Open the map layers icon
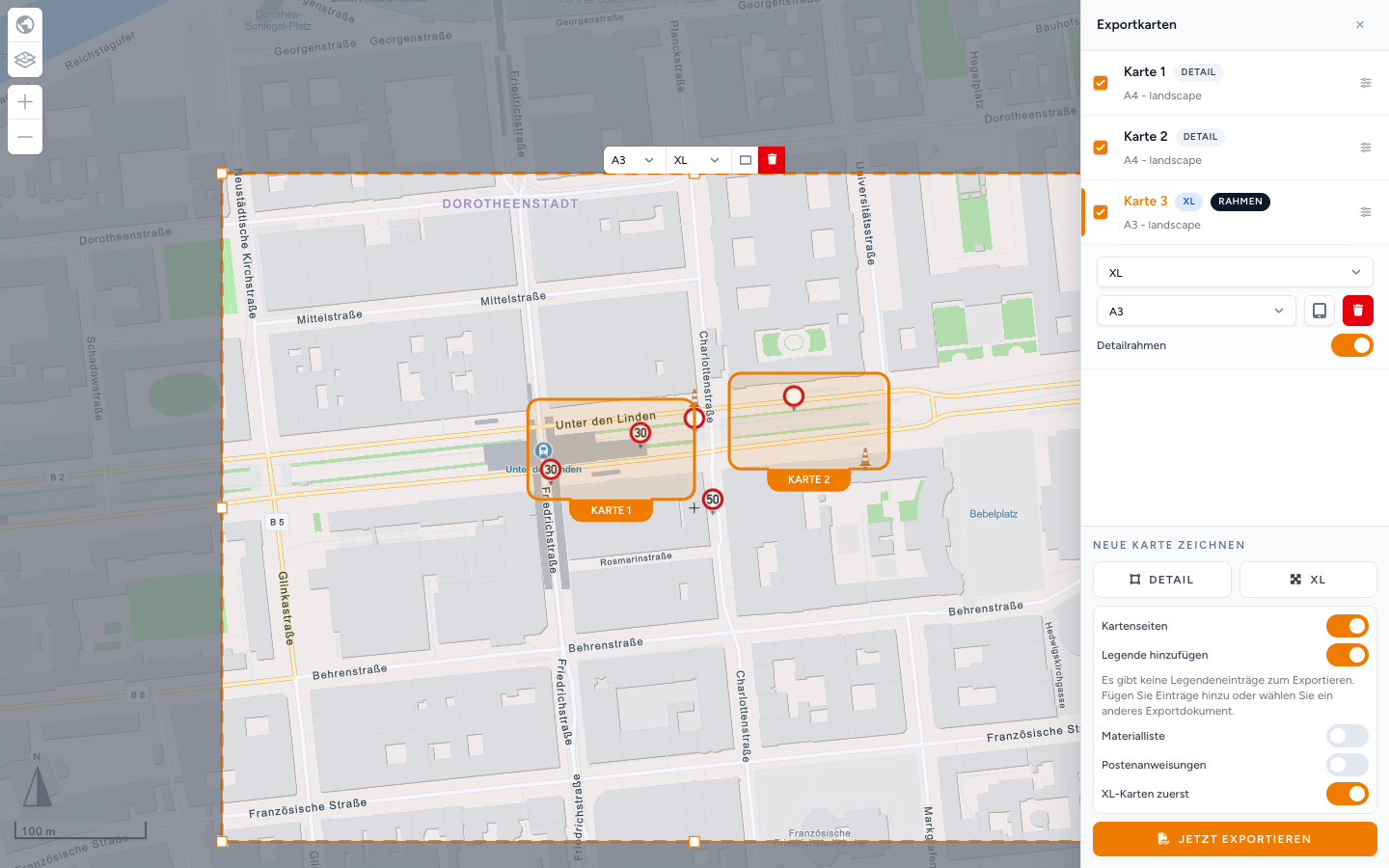The image size is (1389, 868). point(25,59)
